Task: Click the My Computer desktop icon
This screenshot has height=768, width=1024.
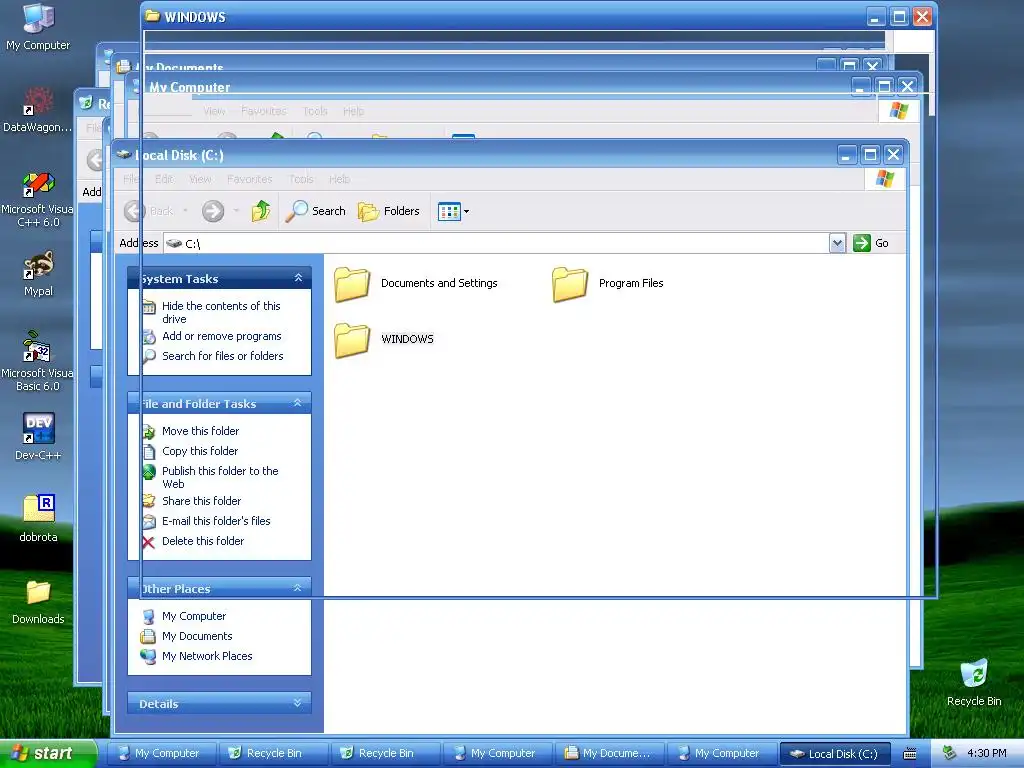Action: [x=38, y=27]
